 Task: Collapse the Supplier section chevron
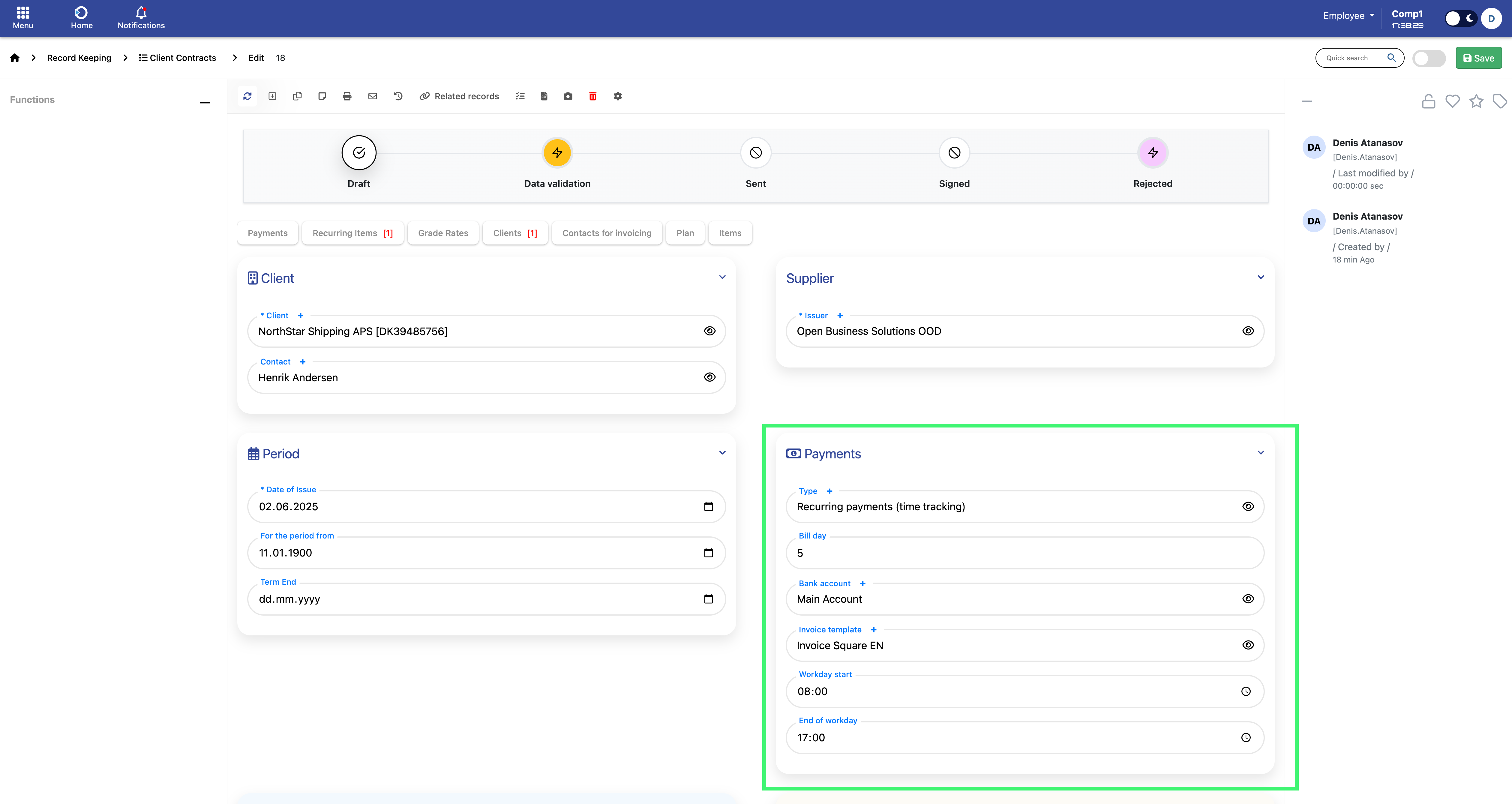click(x=1261, y=277)
